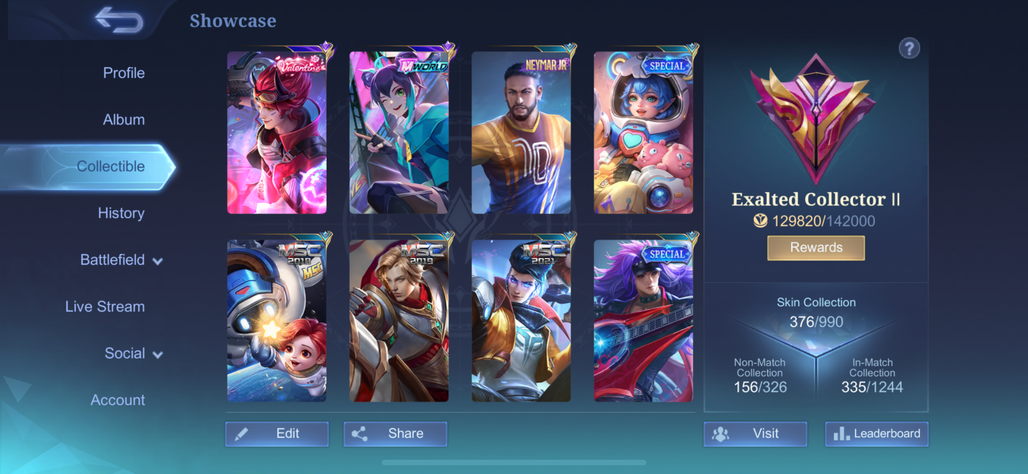Click the bar chart Leaderboard icon
The width and height of the screenshot is (1028, 474).
[841, 434]
